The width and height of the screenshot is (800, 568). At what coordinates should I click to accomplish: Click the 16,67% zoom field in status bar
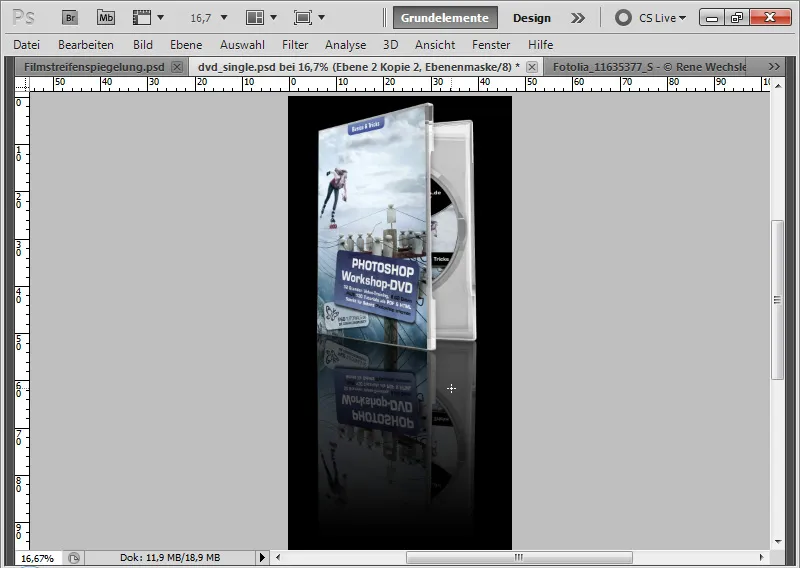[x=38, y=558]
